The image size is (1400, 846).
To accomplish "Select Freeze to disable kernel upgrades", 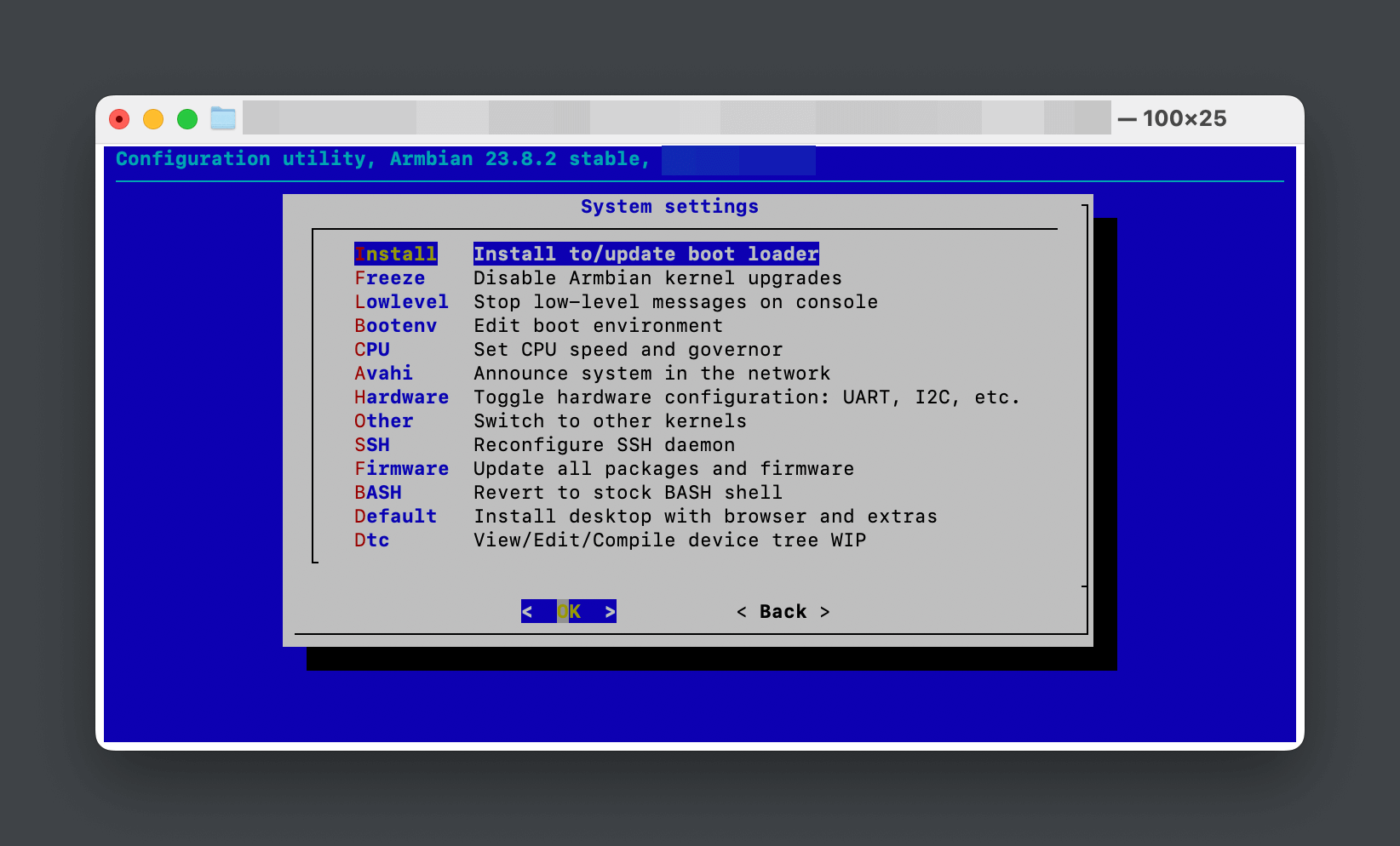I will (x=390, y=278).
